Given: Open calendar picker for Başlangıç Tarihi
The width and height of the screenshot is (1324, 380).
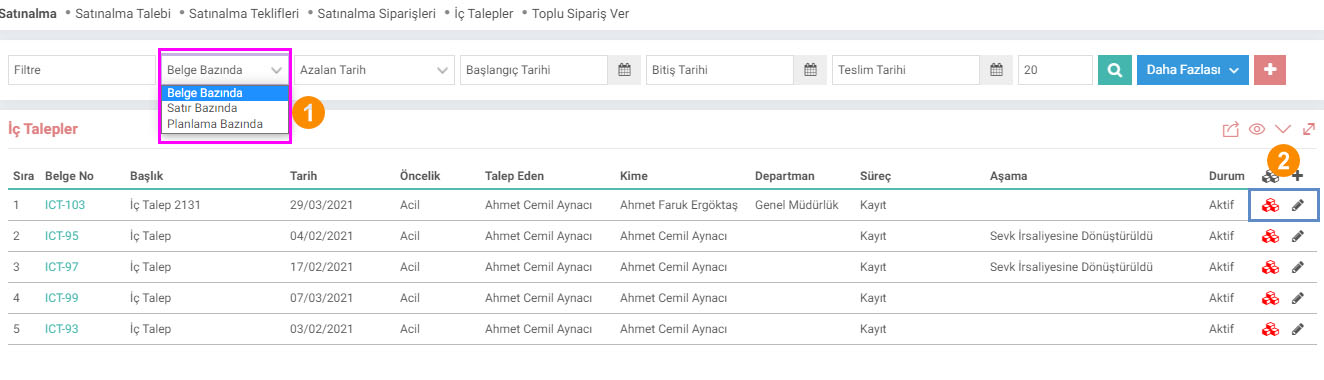Looking at the screenshot, I should pos(624,70).
